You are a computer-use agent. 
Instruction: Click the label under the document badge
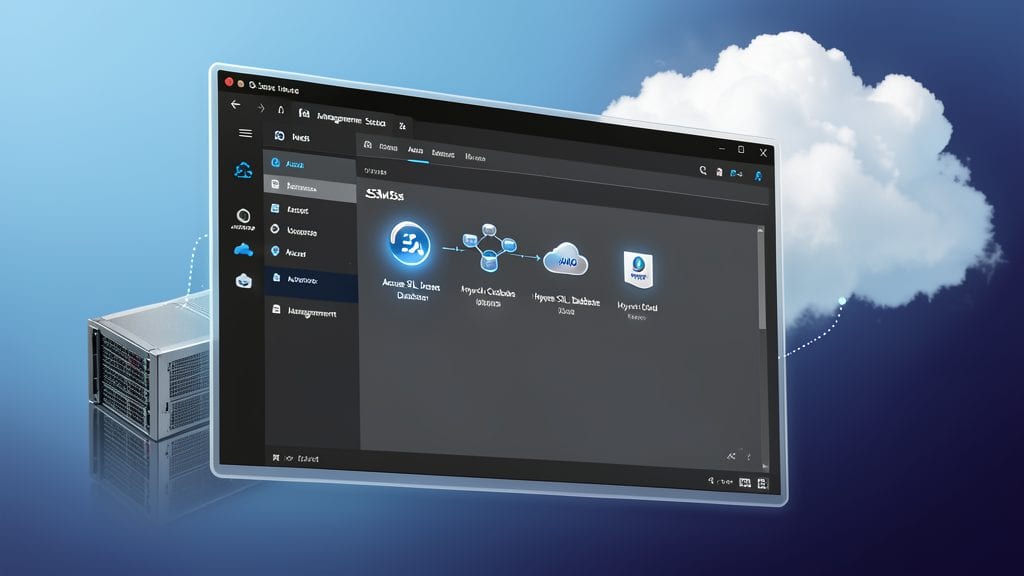[637, 312]
